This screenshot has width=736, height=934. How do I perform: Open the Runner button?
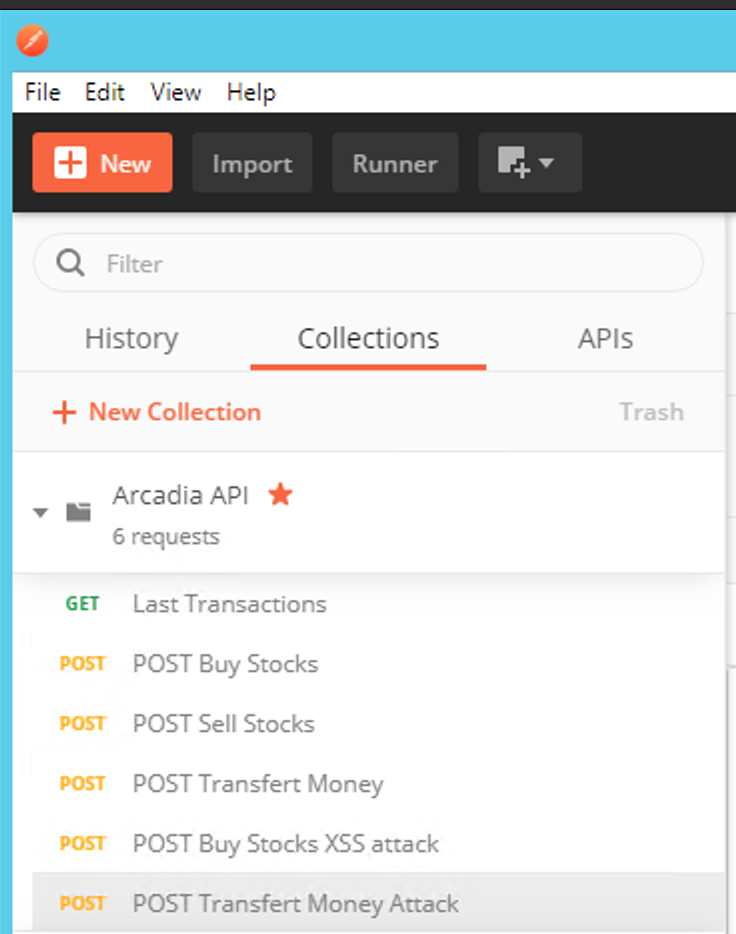tap(395, 163)
